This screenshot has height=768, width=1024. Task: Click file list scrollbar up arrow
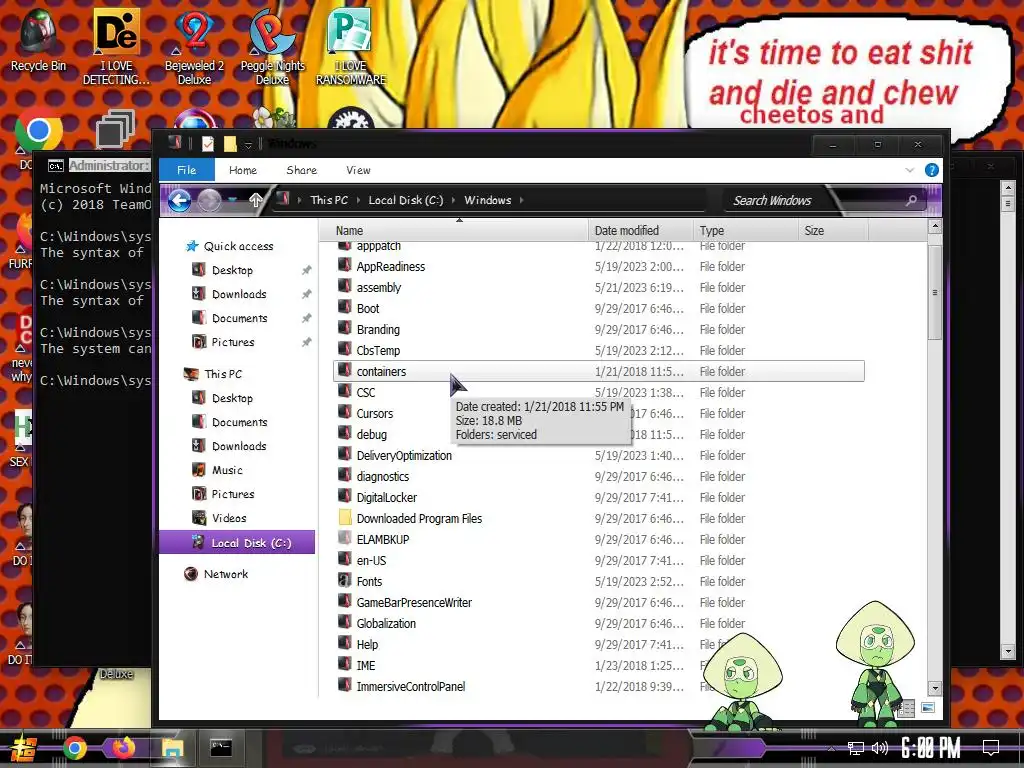935,227
